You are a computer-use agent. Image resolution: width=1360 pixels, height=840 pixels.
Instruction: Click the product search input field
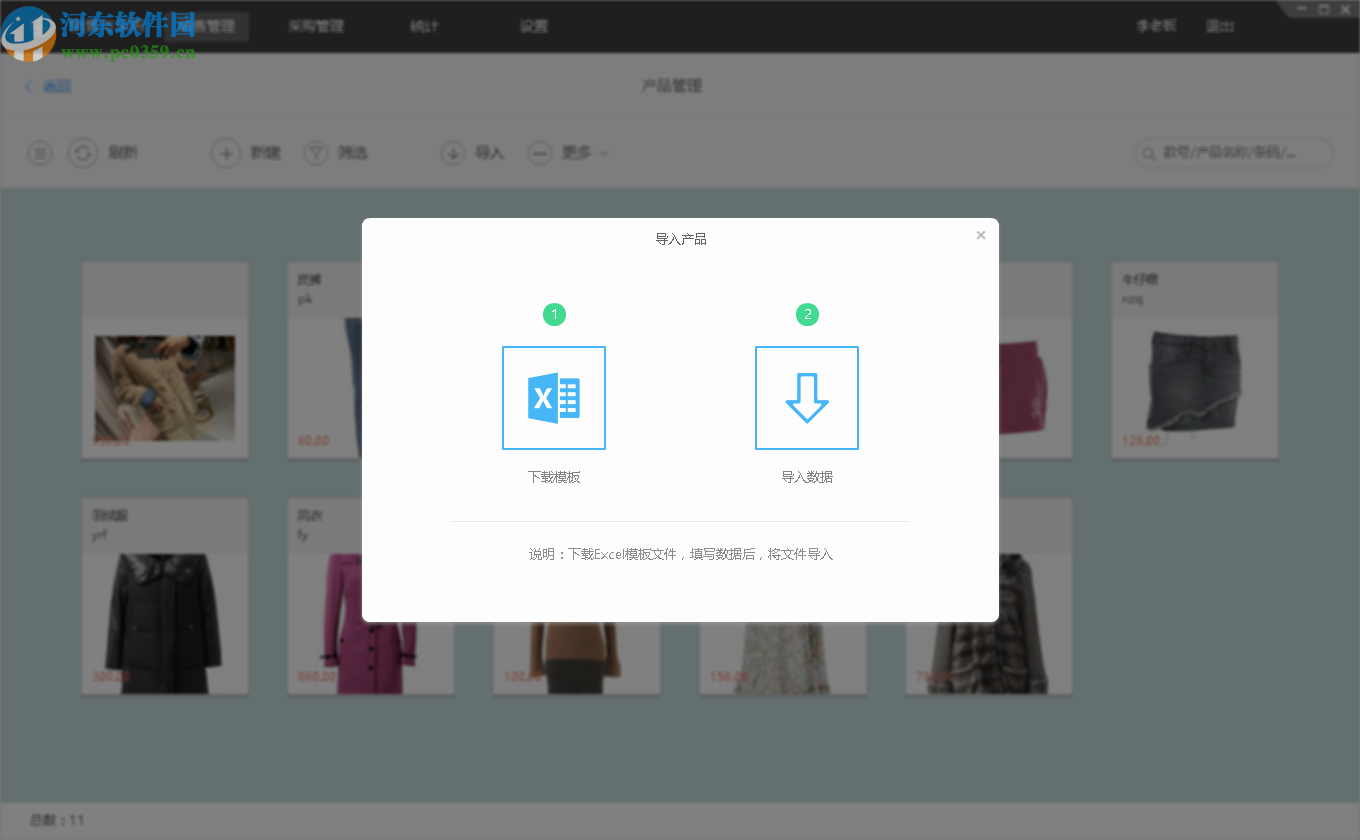1240,153
